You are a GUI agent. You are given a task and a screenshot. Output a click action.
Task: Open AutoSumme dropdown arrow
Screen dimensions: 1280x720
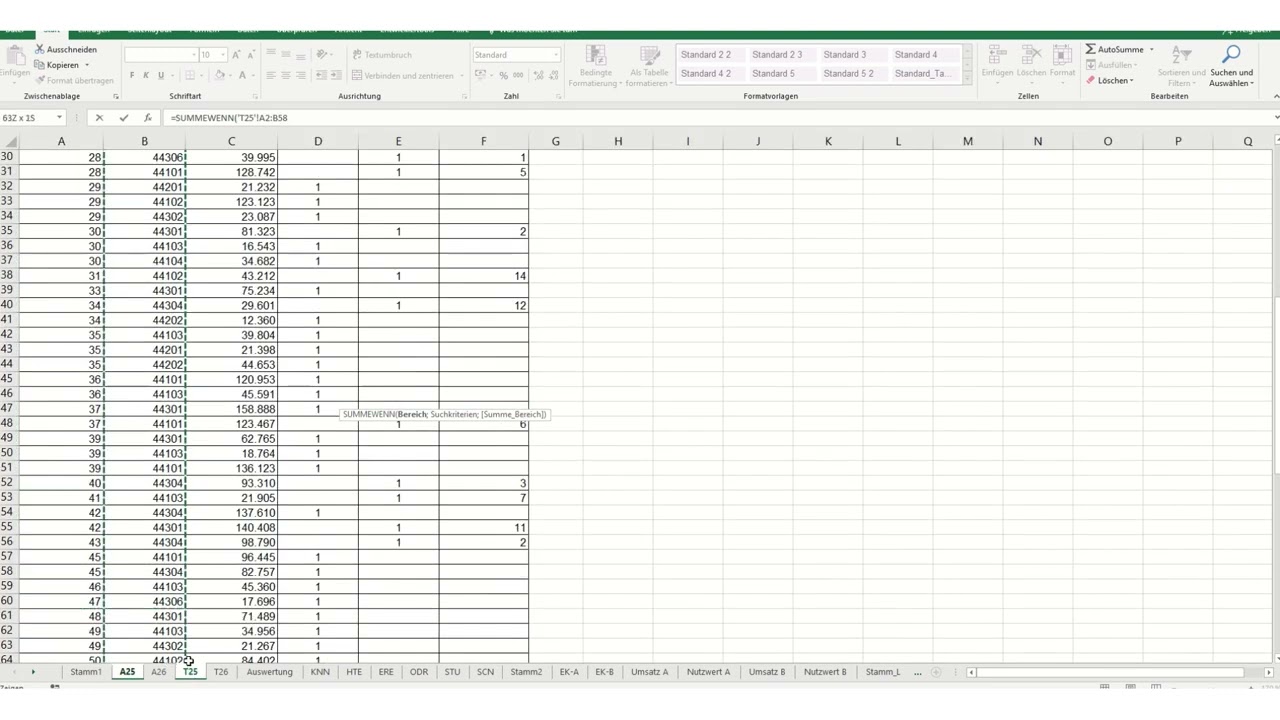pos(1151,49)
